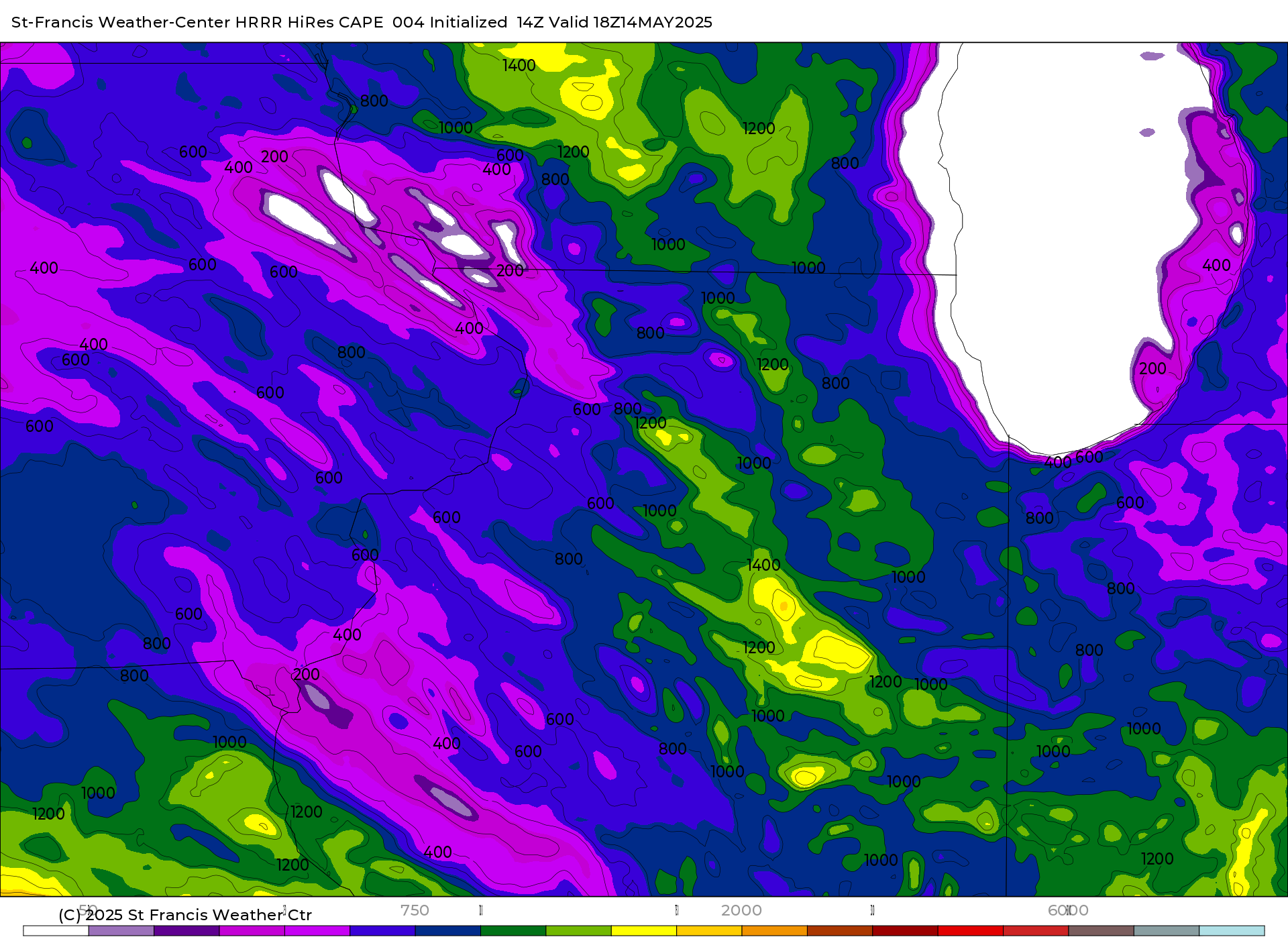Click the pale blue last legend swatch
The height and width of the screenshot is (939, 1288).
pos(1232,931)
